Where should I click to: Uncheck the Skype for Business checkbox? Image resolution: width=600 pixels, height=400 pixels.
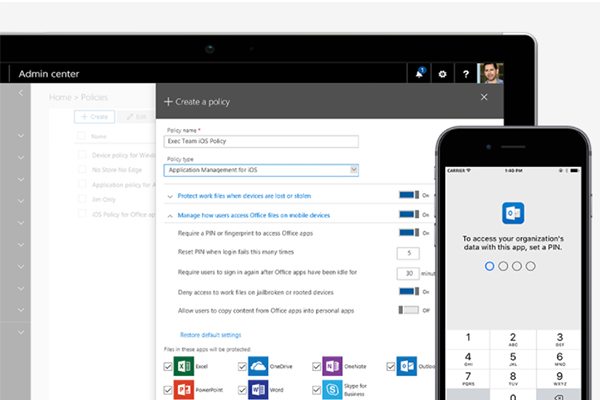(316, 390)
